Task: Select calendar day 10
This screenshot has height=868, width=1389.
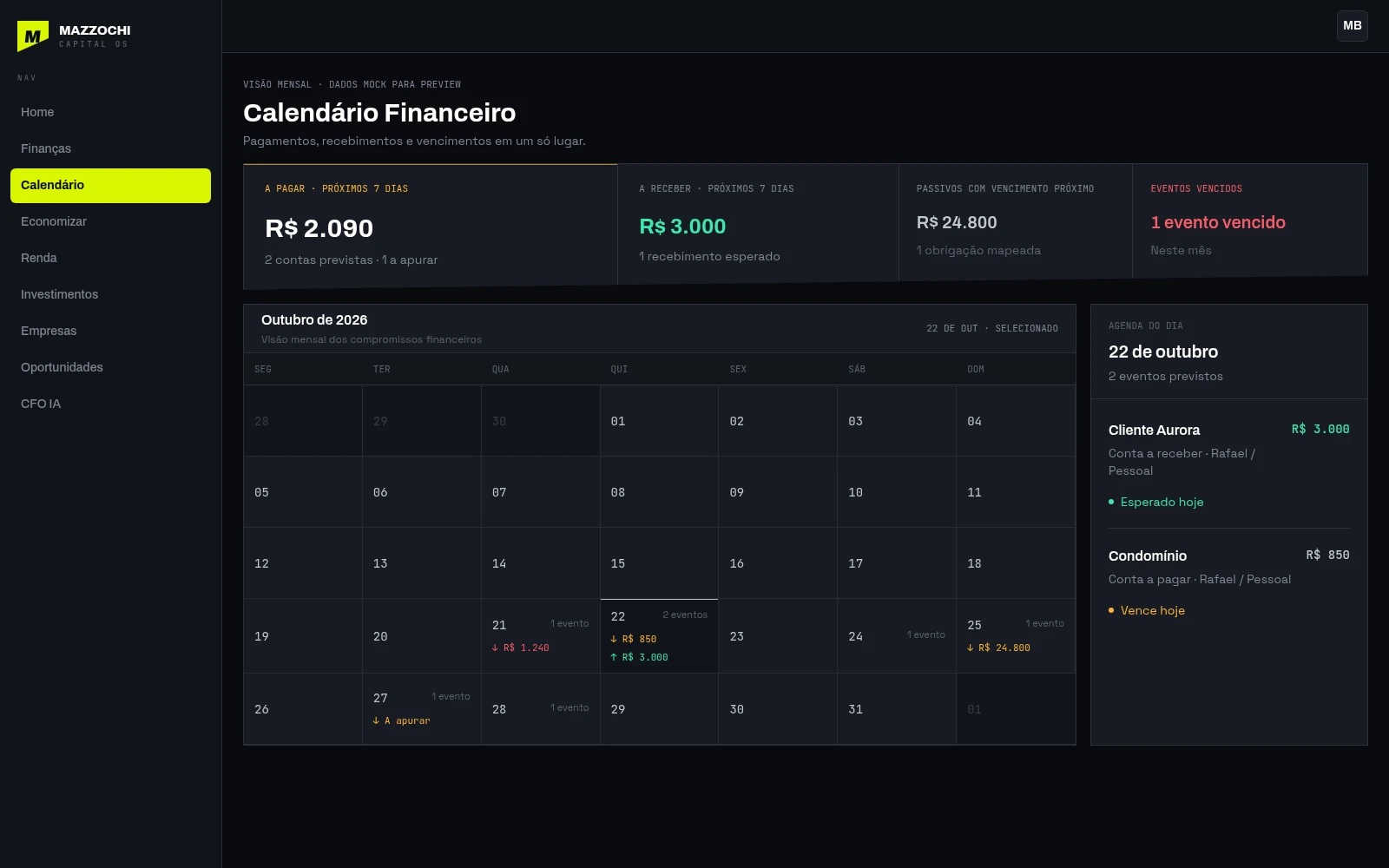Action: click(x=896, y=492)
